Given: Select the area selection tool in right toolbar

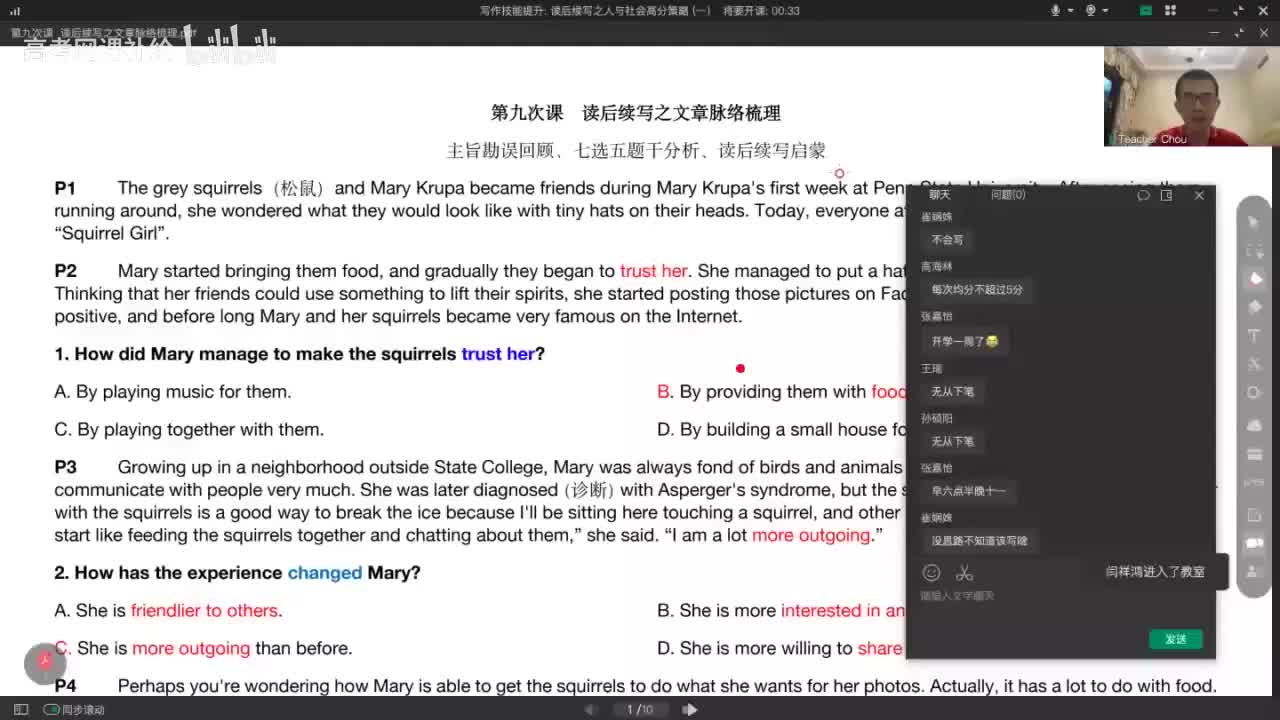Looking at the screenshot, I should tap(1254, 253).
